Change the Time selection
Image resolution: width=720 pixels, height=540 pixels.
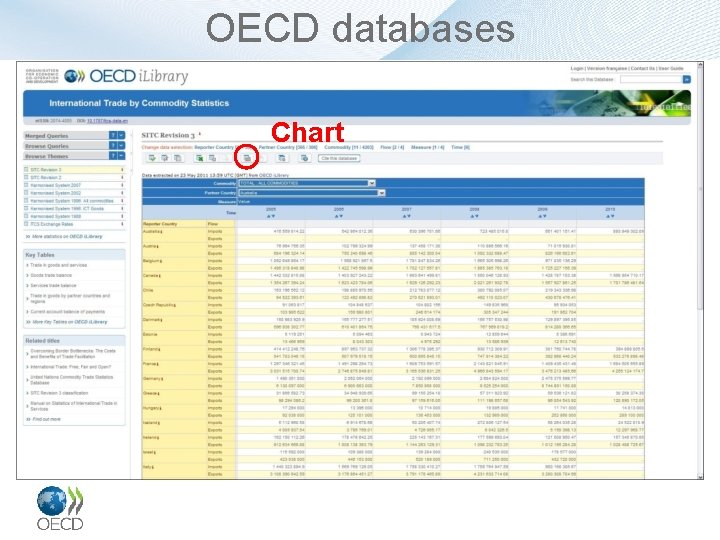[461, 147]
